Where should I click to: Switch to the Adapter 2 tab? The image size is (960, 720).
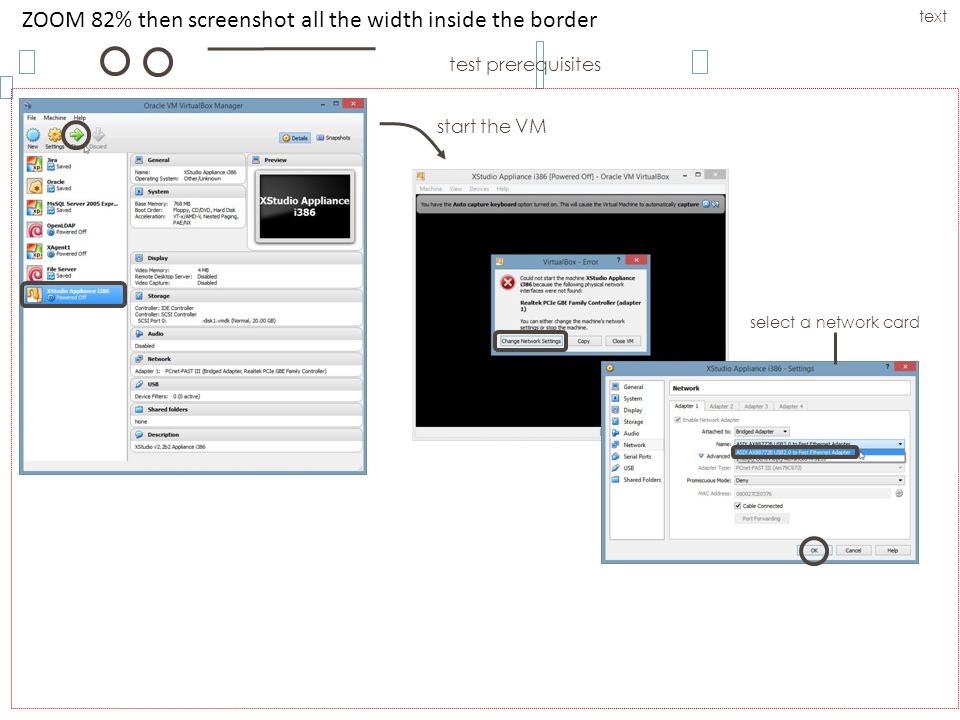click(x=721, y=406)
